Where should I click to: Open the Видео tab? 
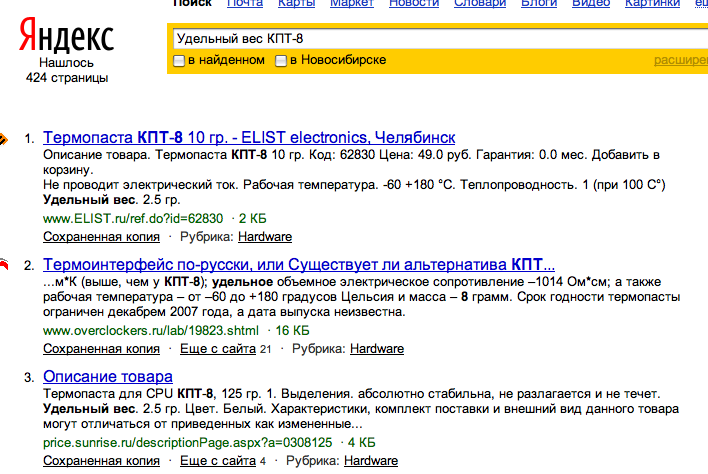(591, 4)
